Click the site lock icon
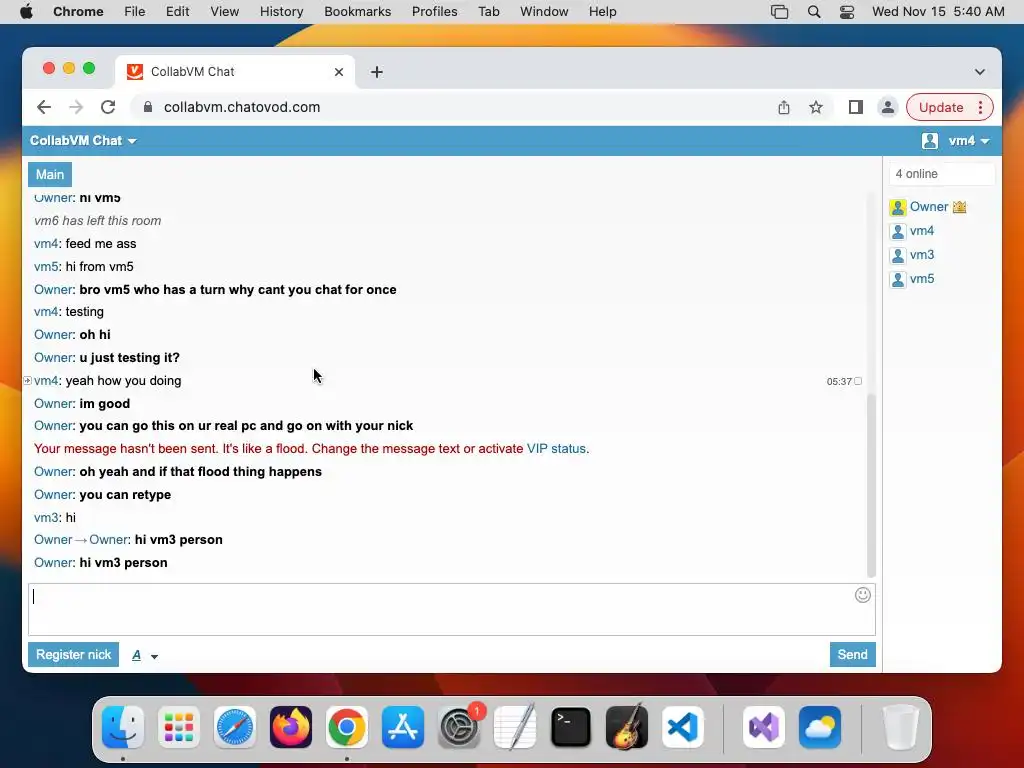 pos(148,107)
